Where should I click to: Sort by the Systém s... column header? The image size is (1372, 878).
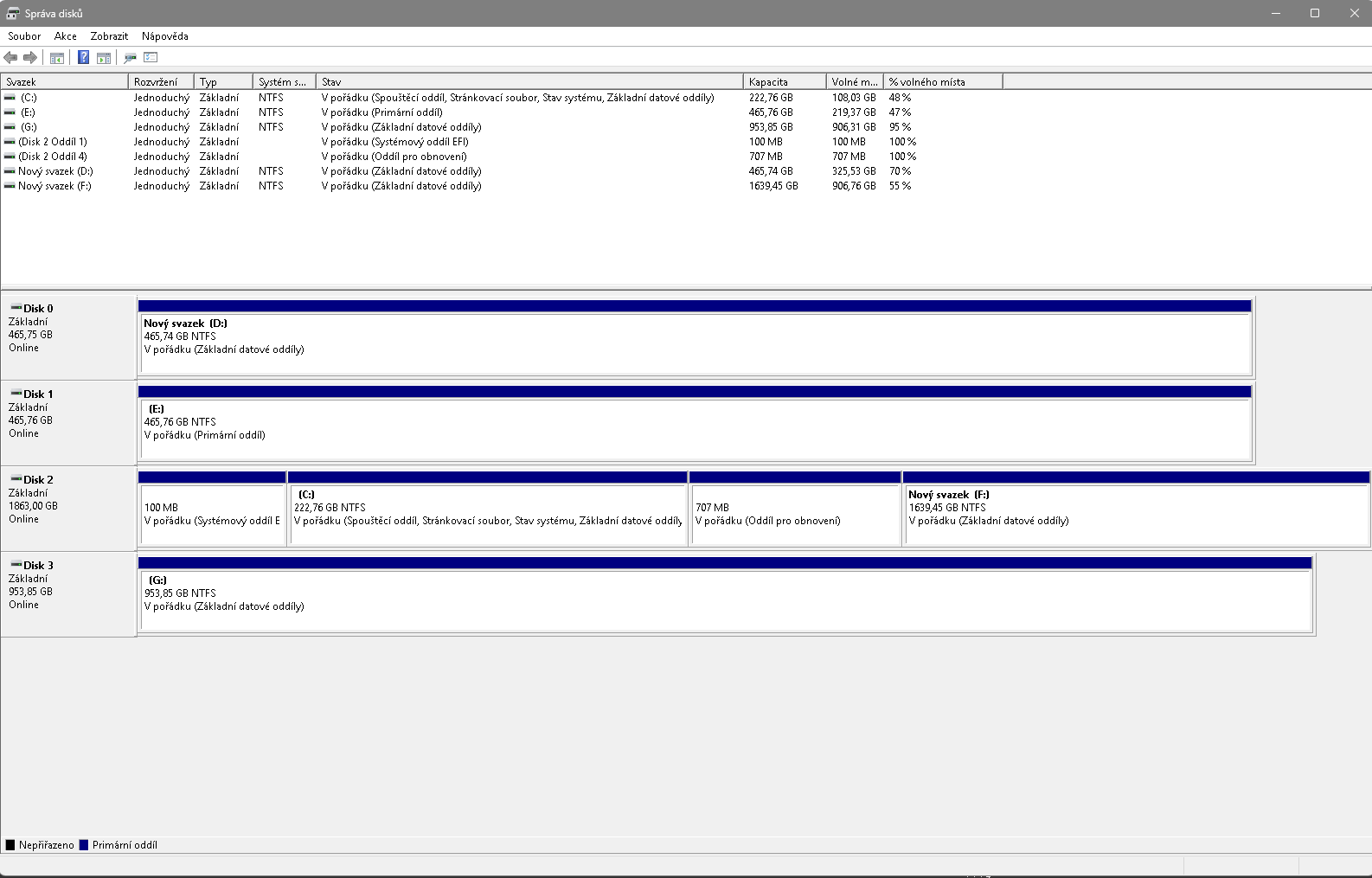click(285, 82)
